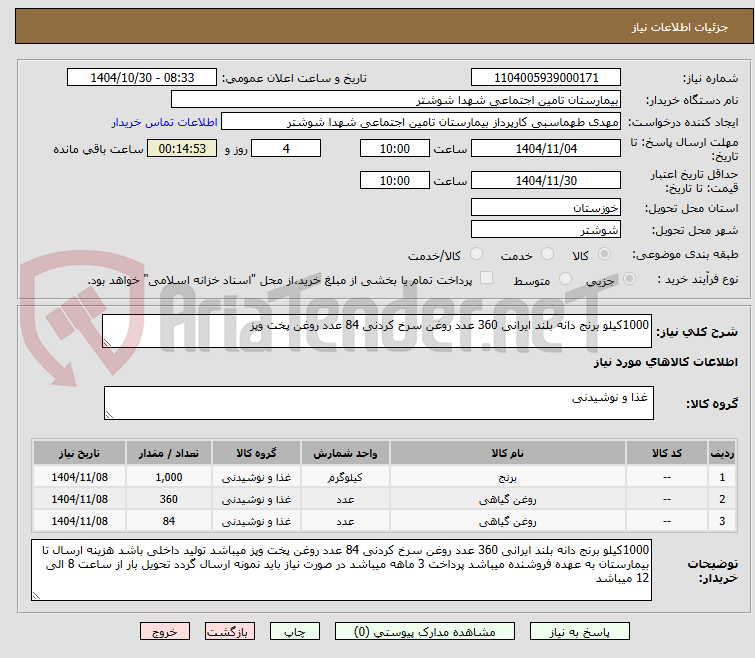
Task: Click the quantity 84 cell
Action: [169, 521]
